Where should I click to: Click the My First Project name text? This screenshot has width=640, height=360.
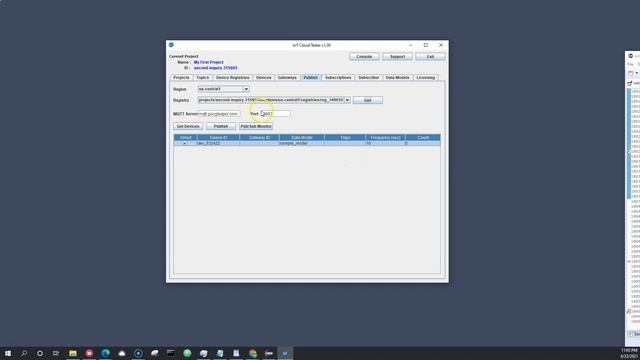coord(209,62)
